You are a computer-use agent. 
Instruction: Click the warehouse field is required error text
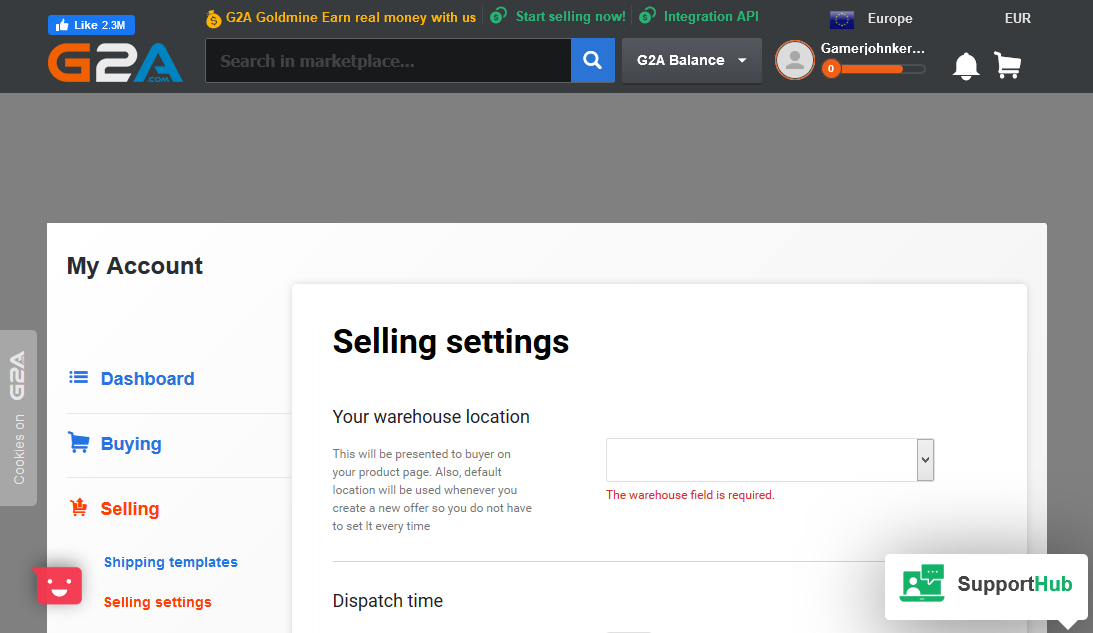click(x=690, y=495)
